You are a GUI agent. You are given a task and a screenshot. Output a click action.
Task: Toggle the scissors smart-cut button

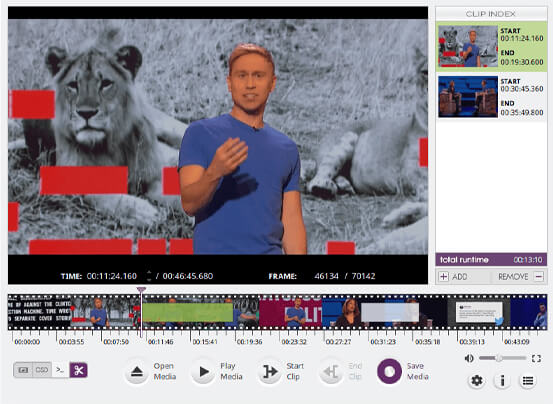[79, 370]
